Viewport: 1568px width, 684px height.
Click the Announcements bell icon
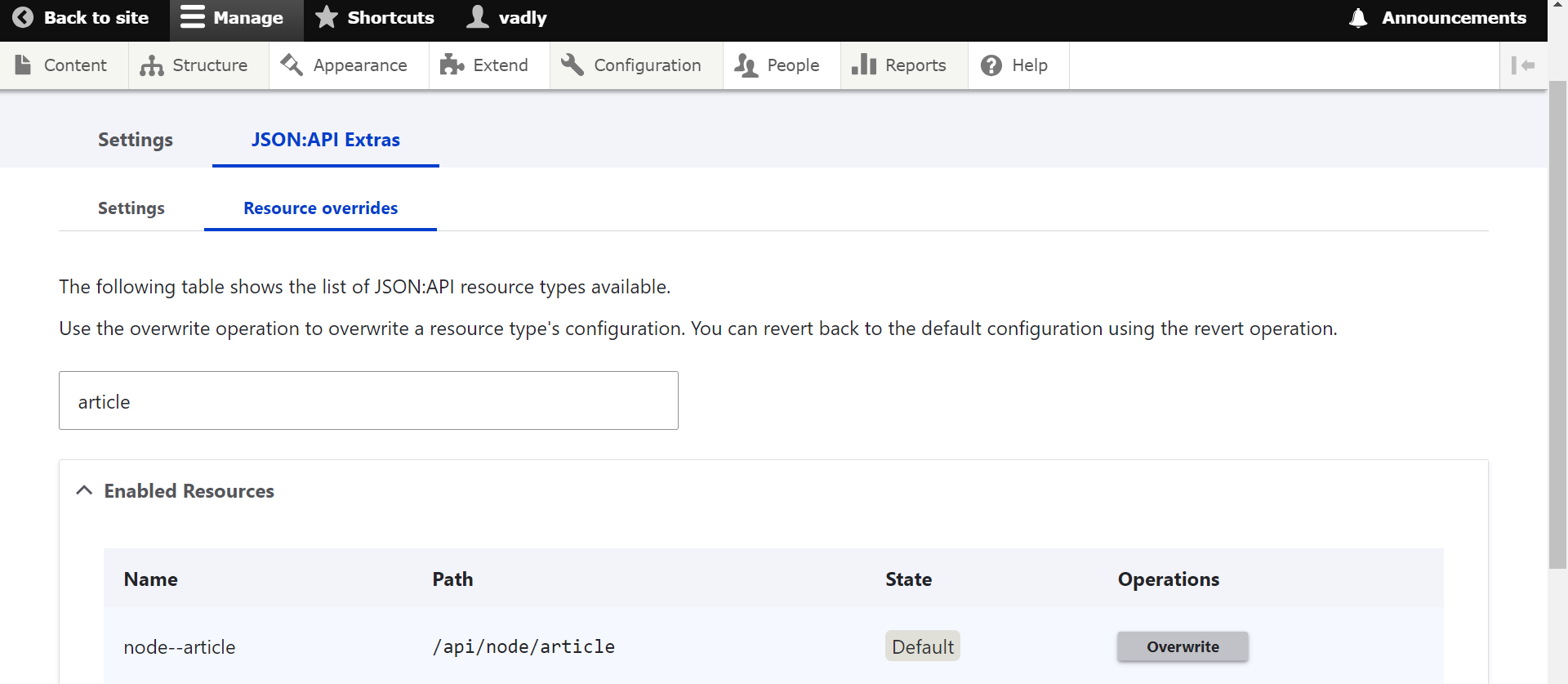1358,18
